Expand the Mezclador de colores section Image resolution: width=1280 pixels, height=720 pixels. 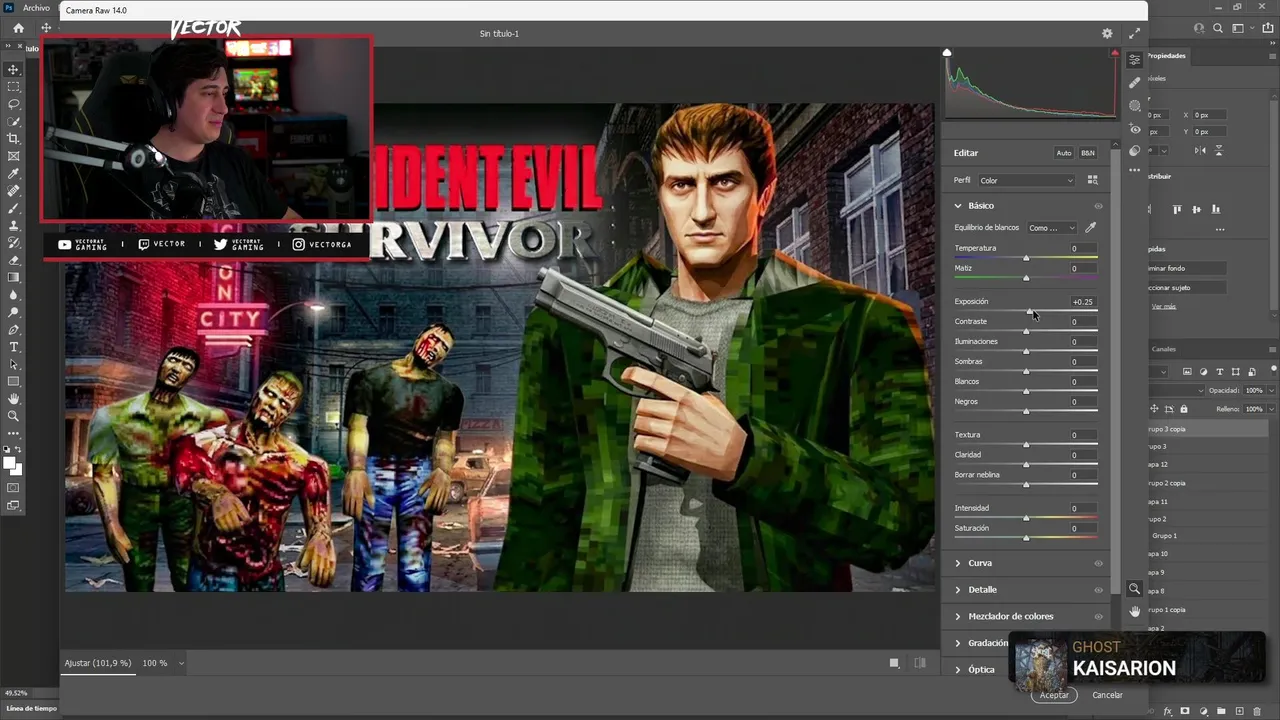(958, 616)
